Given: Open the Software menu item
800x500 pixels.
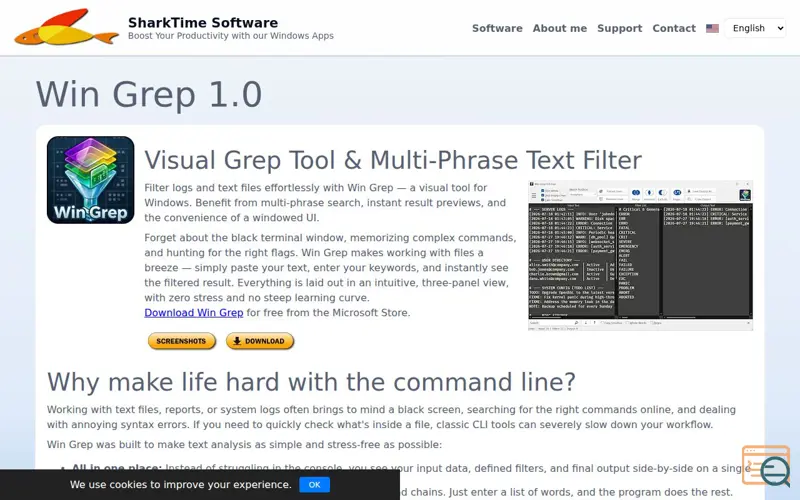Looking at the screenshot, I should [x=497, y=29].
